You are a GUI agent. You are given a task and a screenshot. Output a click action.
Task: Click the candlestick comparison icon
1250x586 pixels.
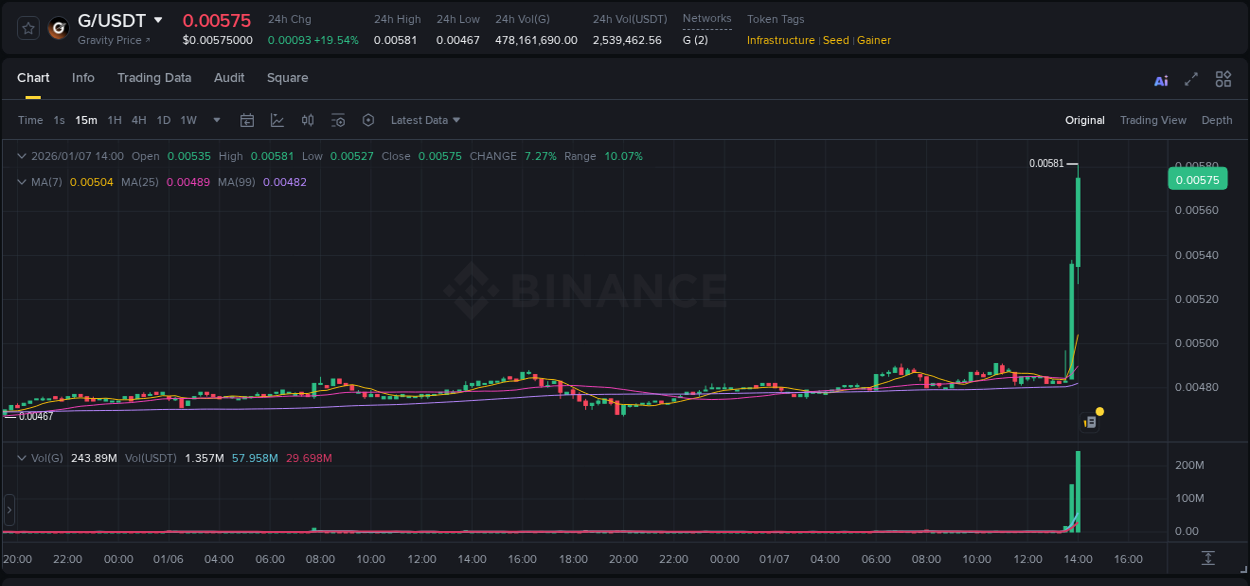(x=308, y=120)
